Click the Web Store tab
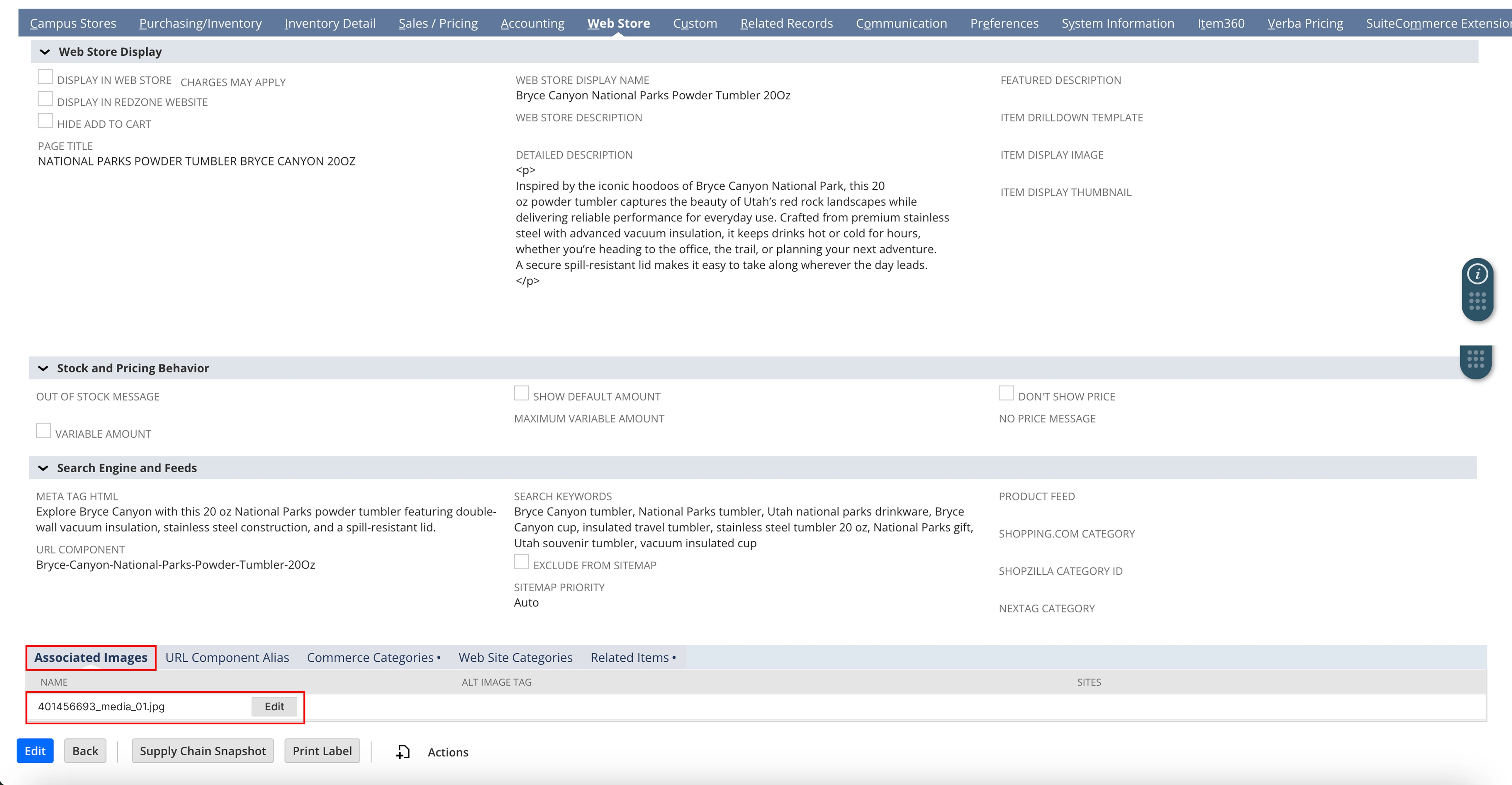The image size is (1512, 785). tap(619, 23)
